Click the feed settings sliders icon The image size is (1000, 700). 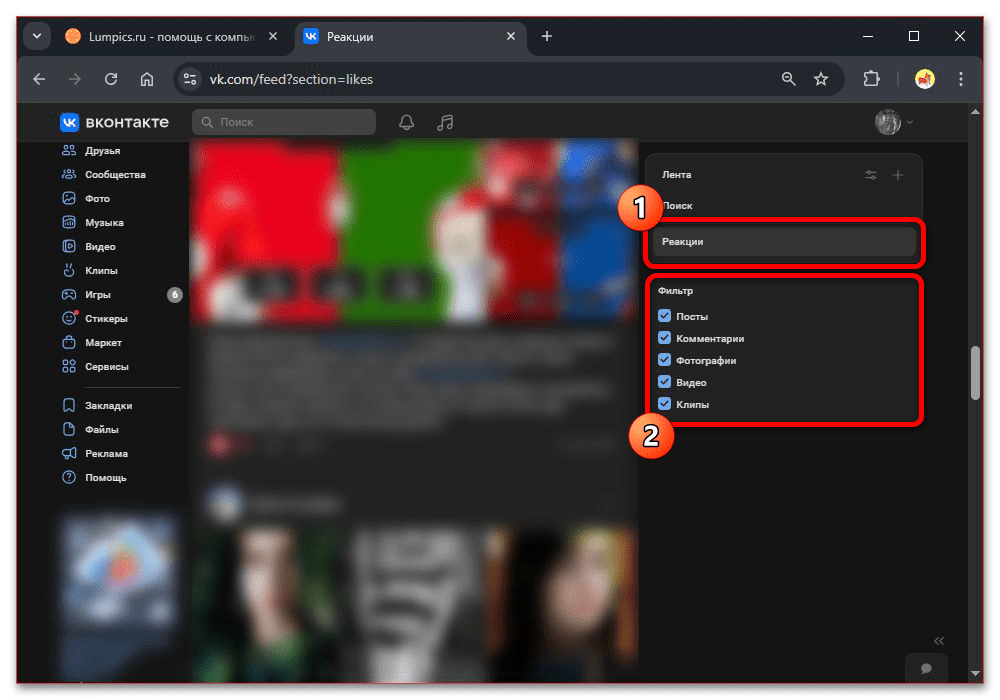(x=871, y=175)
